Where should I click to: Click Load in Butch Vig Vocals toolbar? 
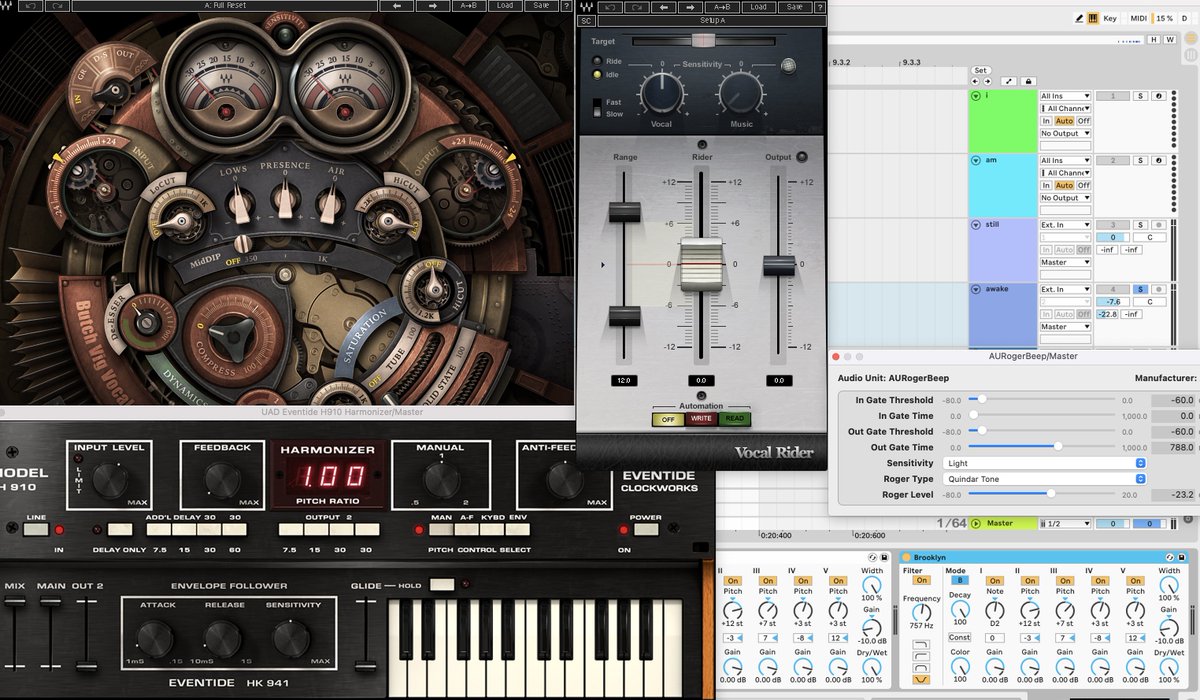coord(505,6)
